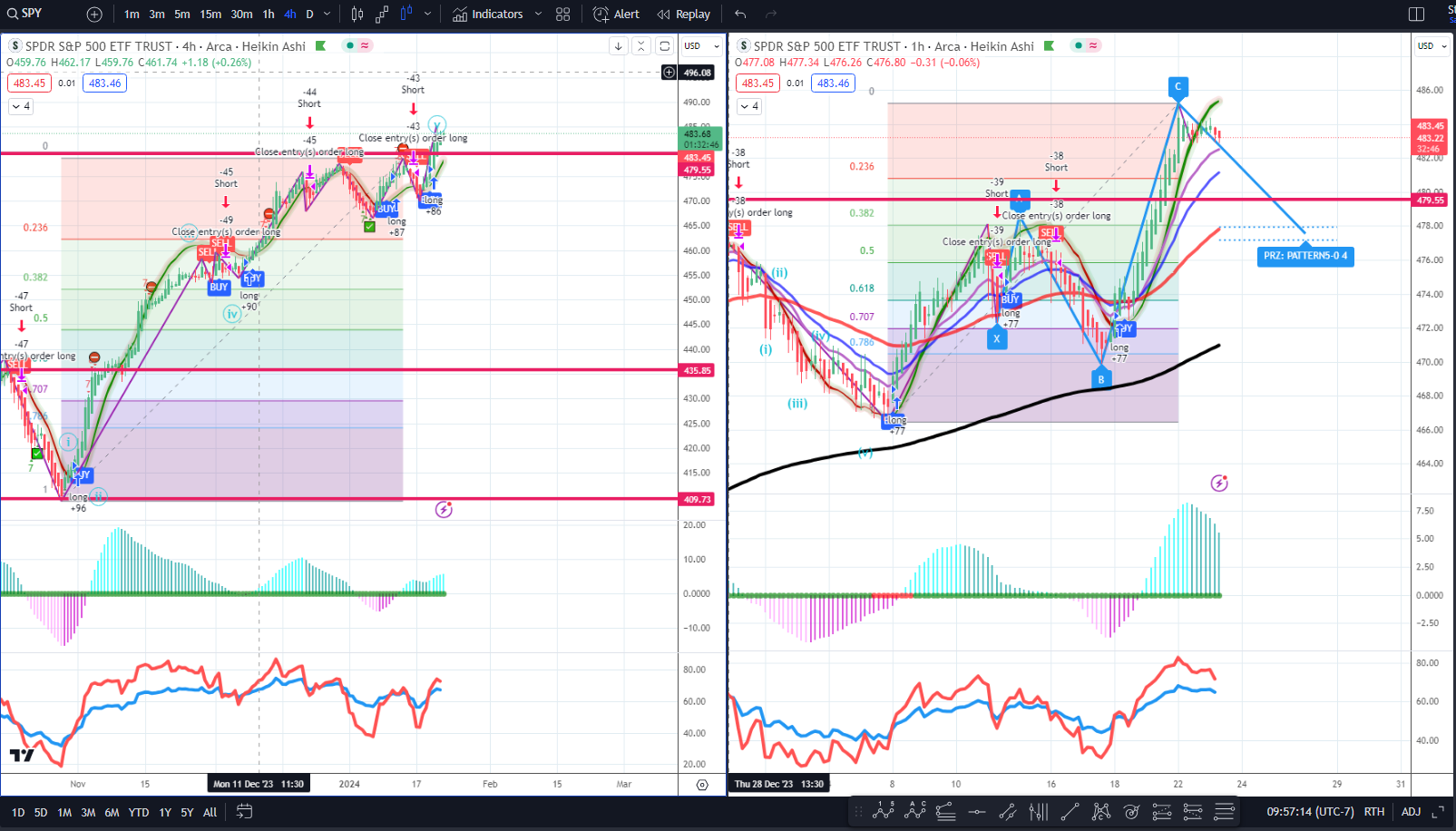Select the Fibonacci spiral tool
This screenshot has height=831, width=1456.
[x=1132, y=811]
